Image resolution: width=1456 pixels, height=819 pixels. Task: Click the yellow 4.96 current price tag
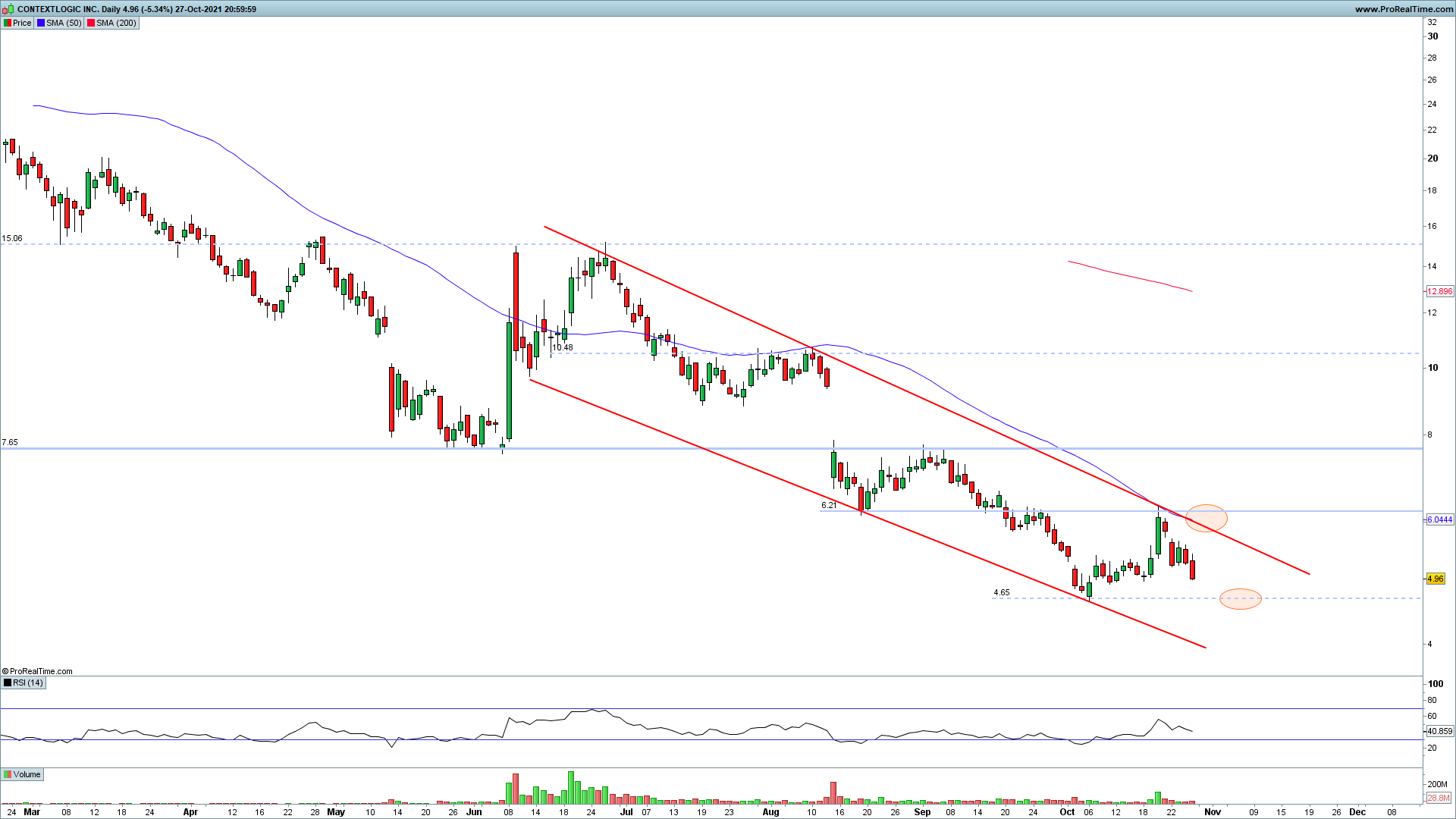point(1435,579)
